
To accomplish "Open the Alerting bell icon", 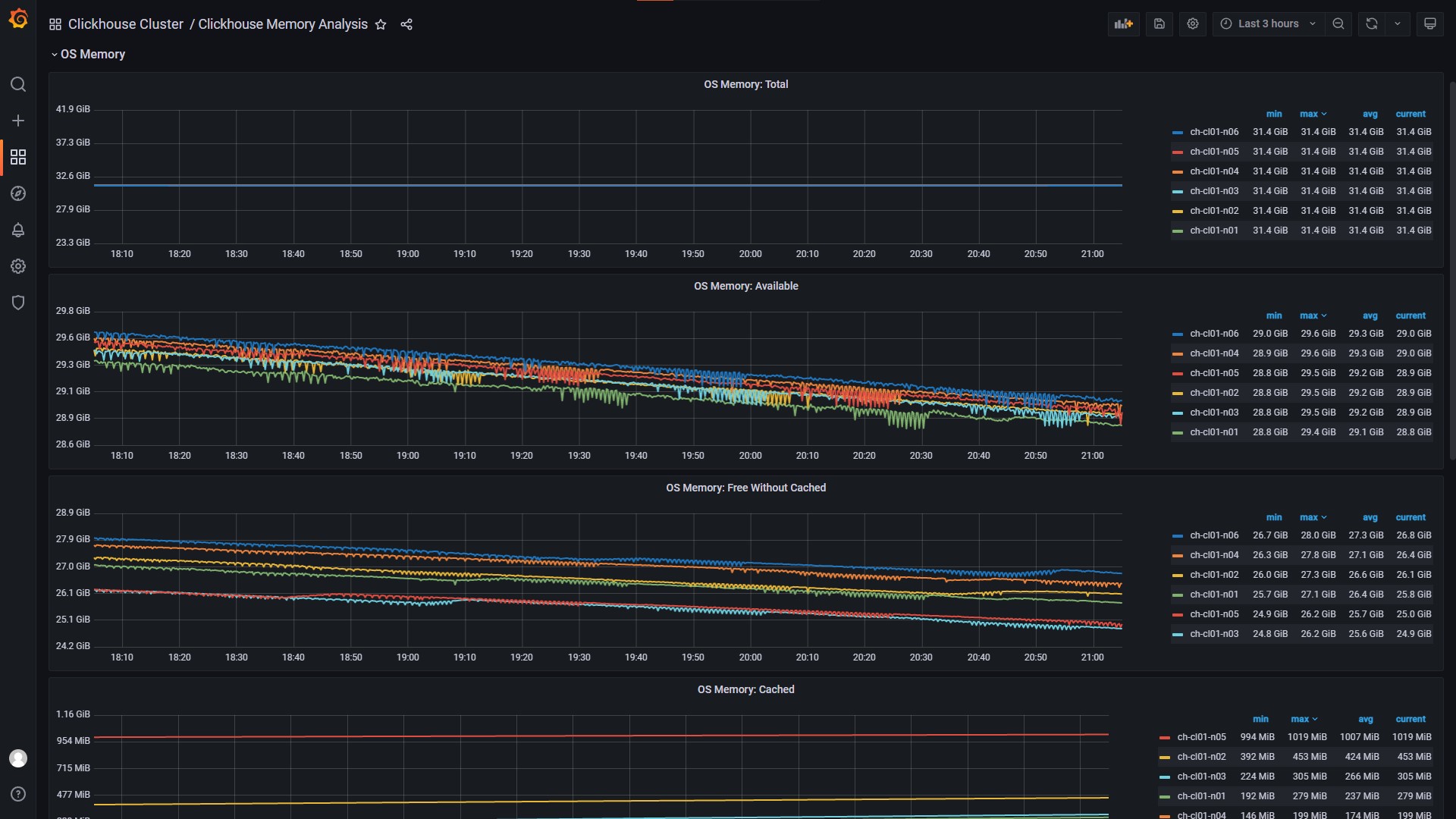I will (x=18, y=230).
